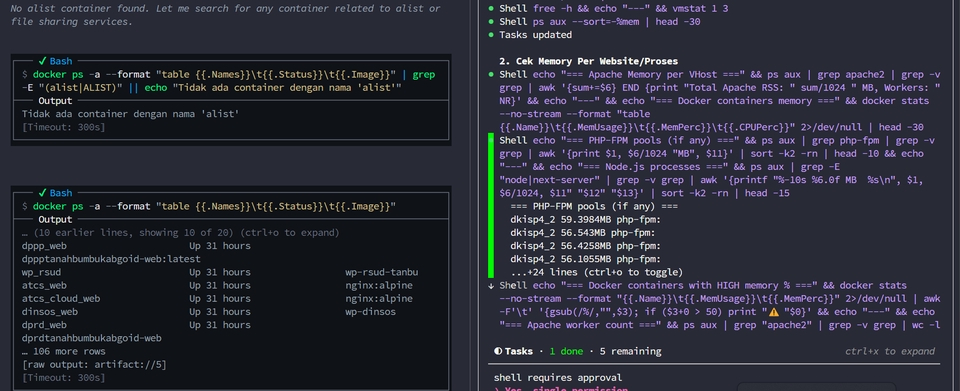Expand tasks via 'ctrl+x to expand' hint
This screenshot has height=391, width=960.
[x=890, y=351]
